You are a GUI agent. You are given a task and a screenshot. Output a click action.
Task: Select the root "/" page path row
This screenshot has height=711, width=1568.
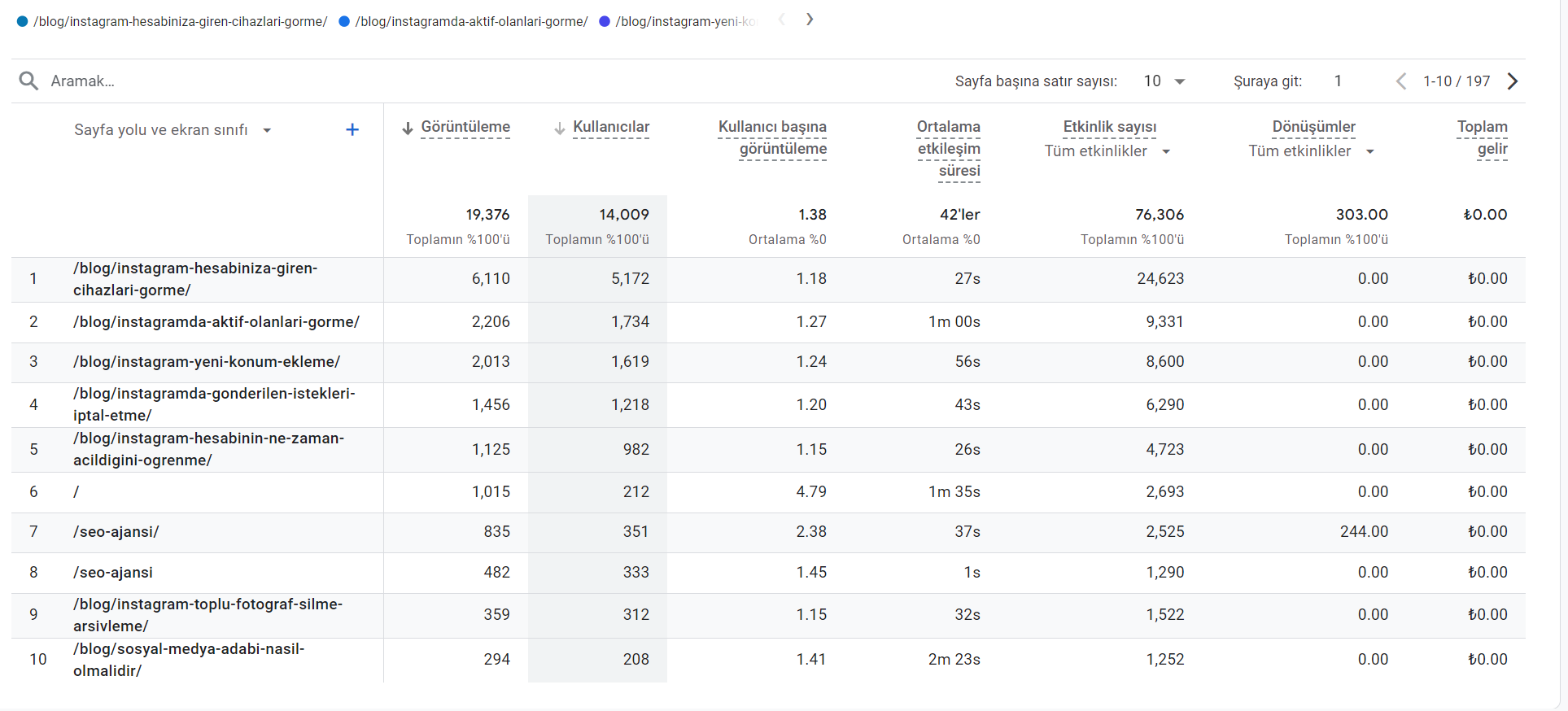click(x=76, y=492)
